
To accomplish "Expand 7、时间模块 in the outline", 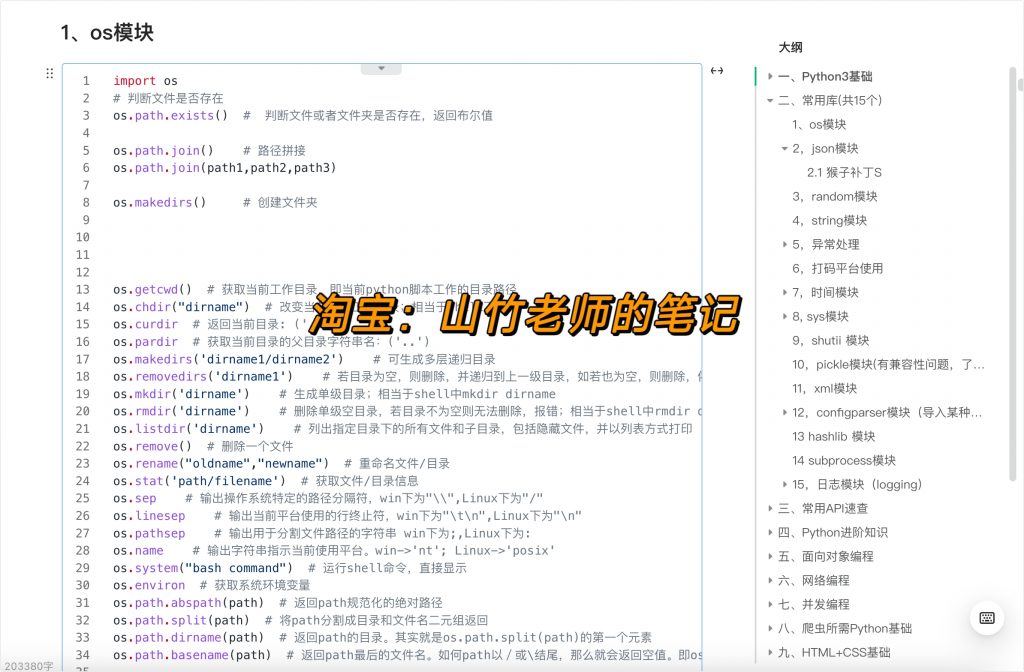I will (783, 292).
